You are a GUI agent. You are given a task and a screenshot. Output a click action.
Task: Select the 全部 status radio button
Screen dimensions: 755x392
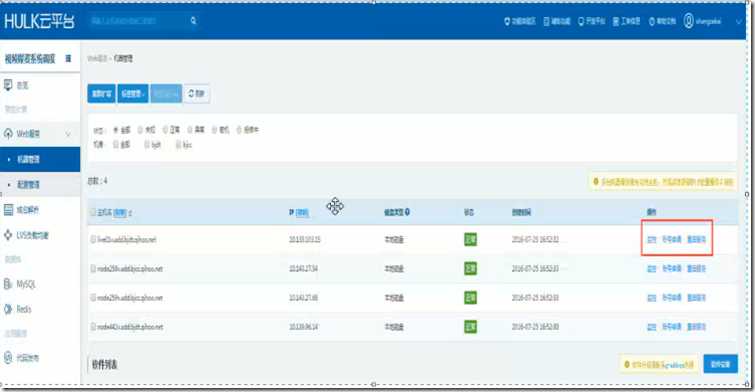(x=116, y=130)
